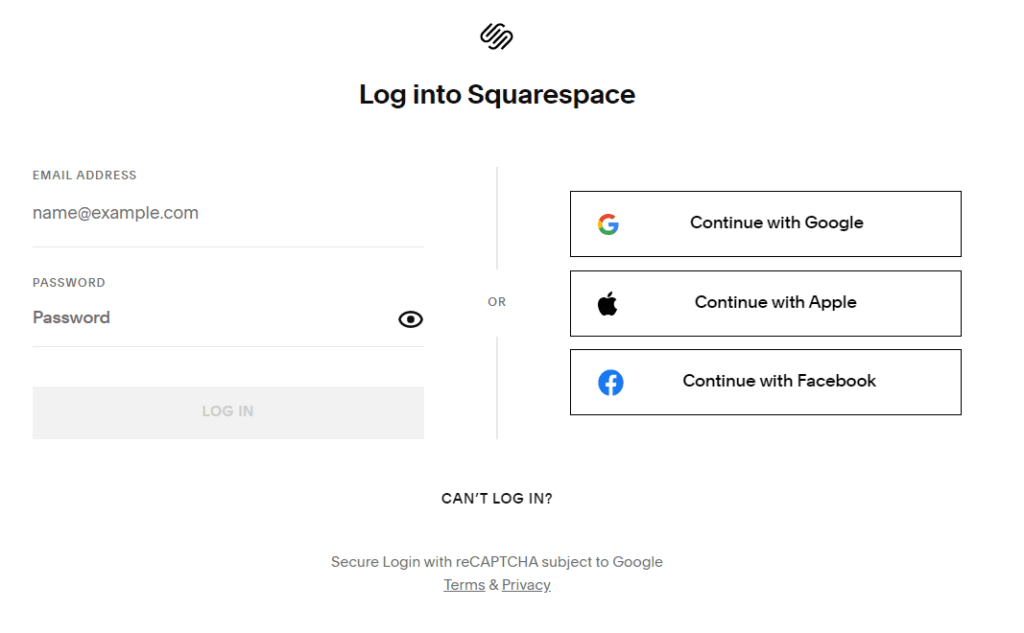The width and height of the screenshot is (1024, 633).
Task: Click the Log into Squarespace heading
Action: [x=497, y=95]
